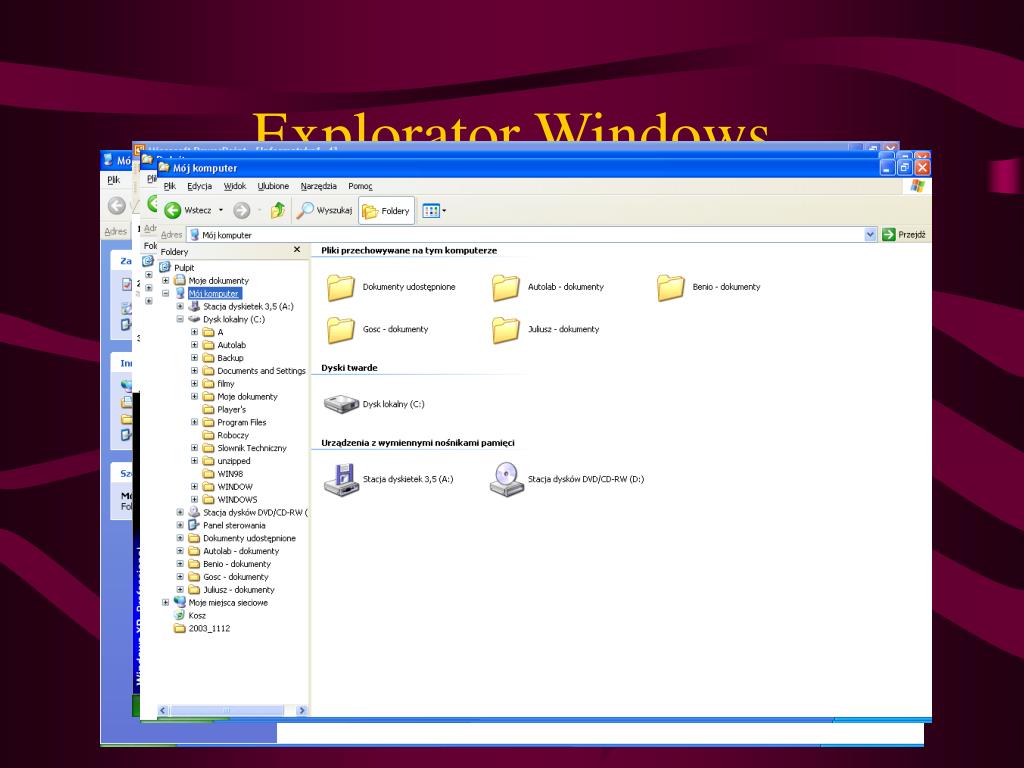Screen dimensions: 1024x768
Task: Click Dysk lokalny (C:) drive icon in content
Action: (x=342, y=404)
